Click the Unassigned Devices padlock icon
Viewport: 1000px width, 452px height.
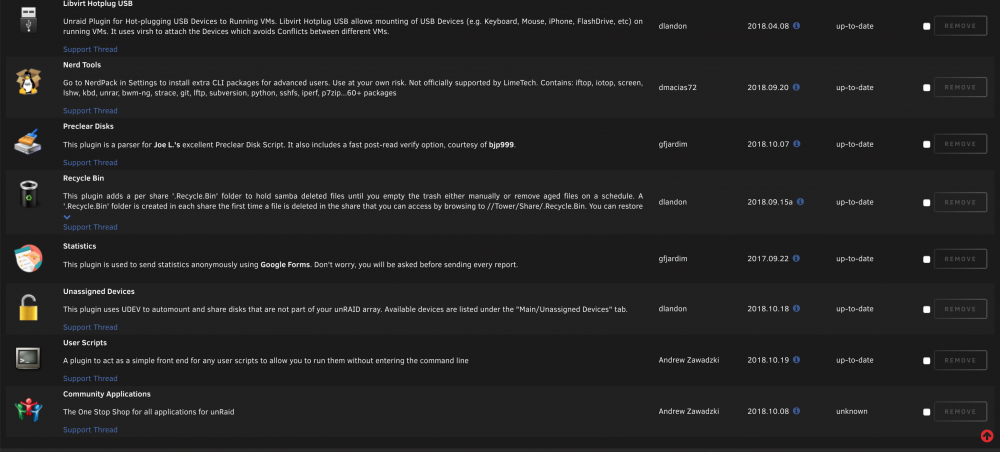[28, 308]
